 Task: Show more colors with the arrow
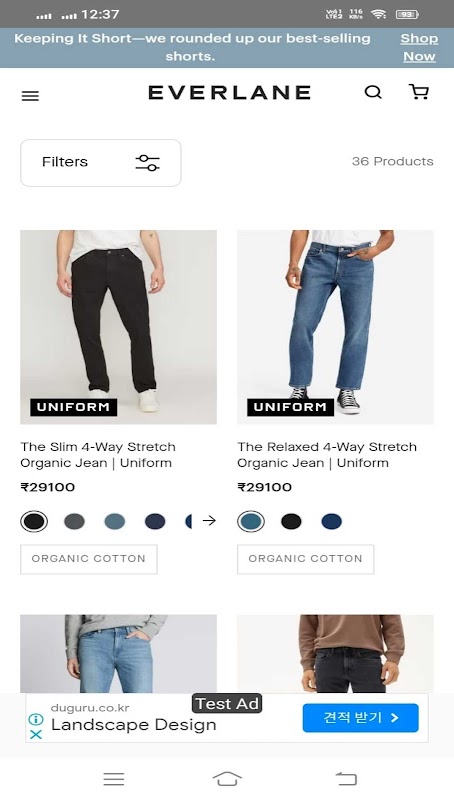[x=209, y=520]
